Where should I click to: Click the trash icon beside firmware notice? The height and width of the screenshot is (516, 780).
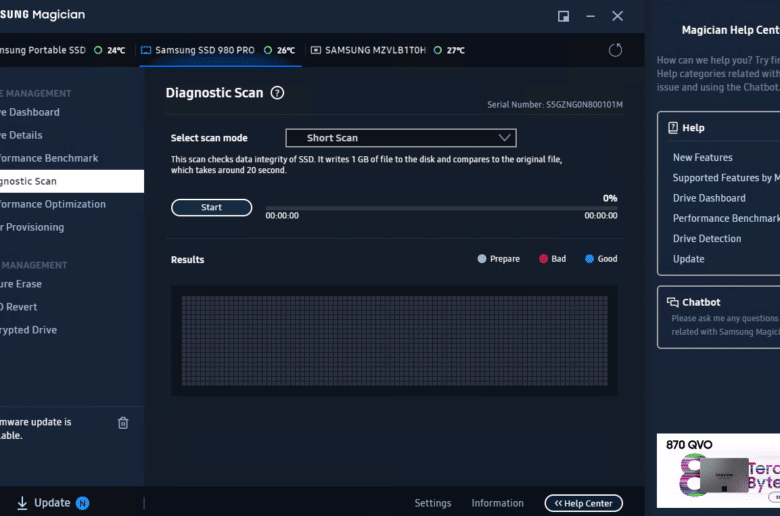pos(123,423)
